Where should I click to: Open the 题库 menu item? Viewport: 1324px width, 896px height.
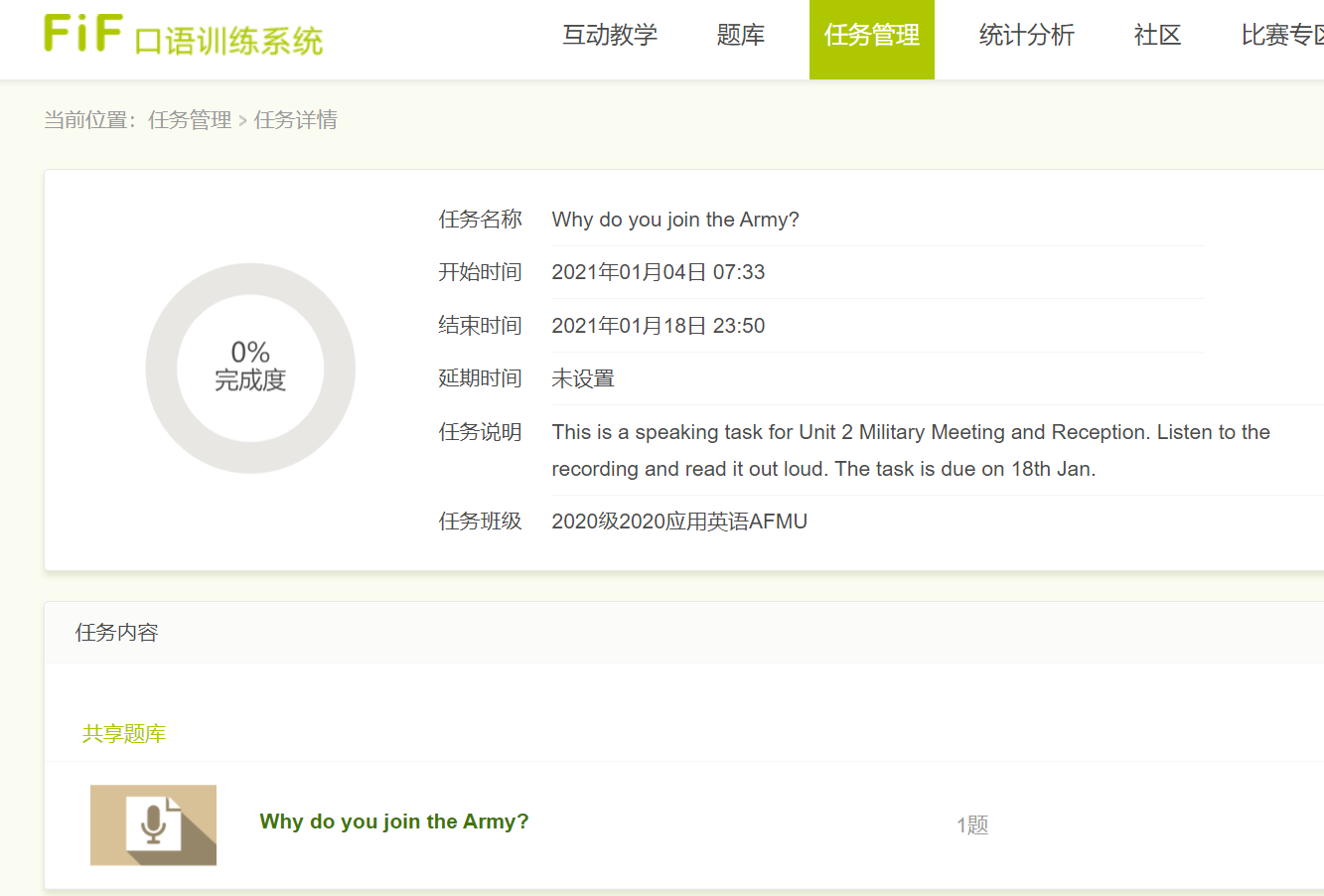(x=741, y=36)
